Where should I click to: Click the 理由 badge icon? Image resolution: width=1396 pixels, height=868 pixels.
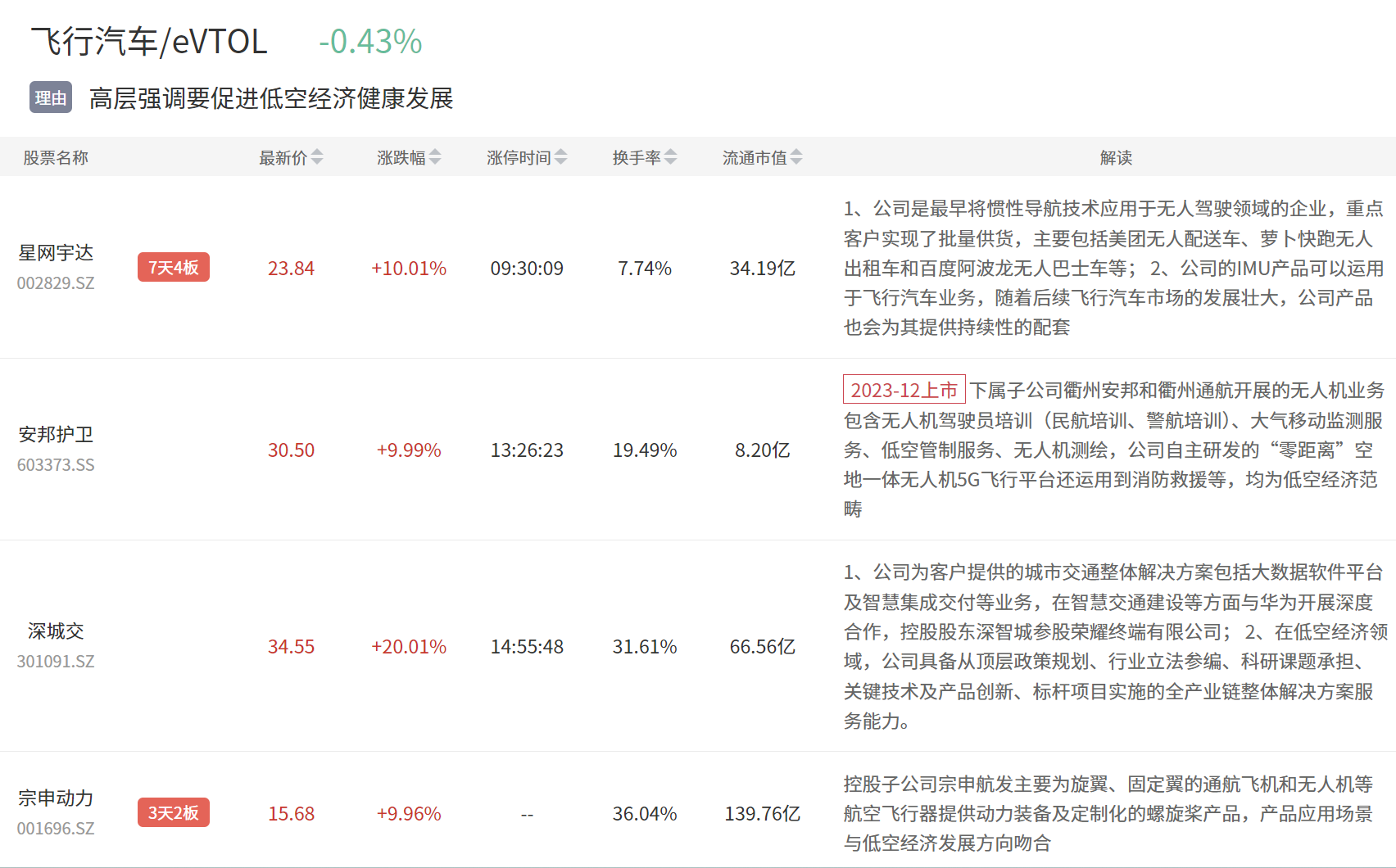[51, 97]
